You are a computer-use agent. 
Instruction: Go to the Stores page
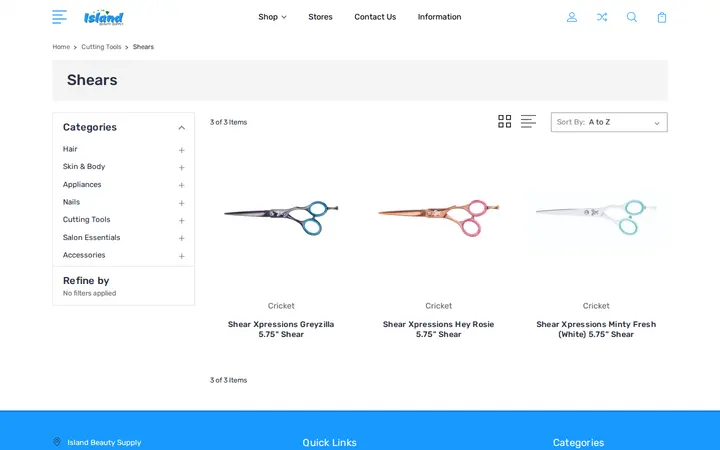point(320,17)
